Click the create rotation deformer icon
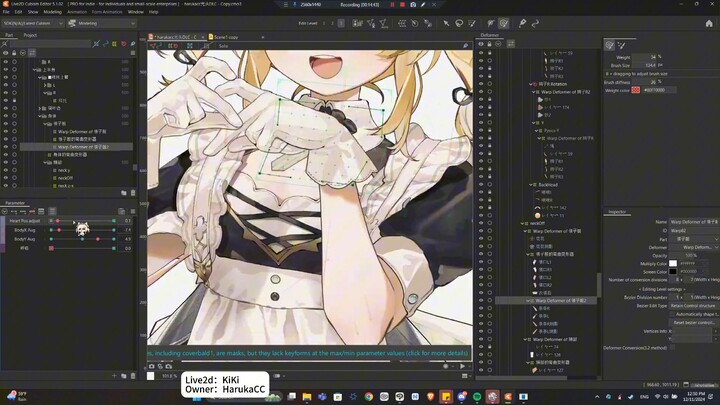720x405 pixels. click(415, 23)
